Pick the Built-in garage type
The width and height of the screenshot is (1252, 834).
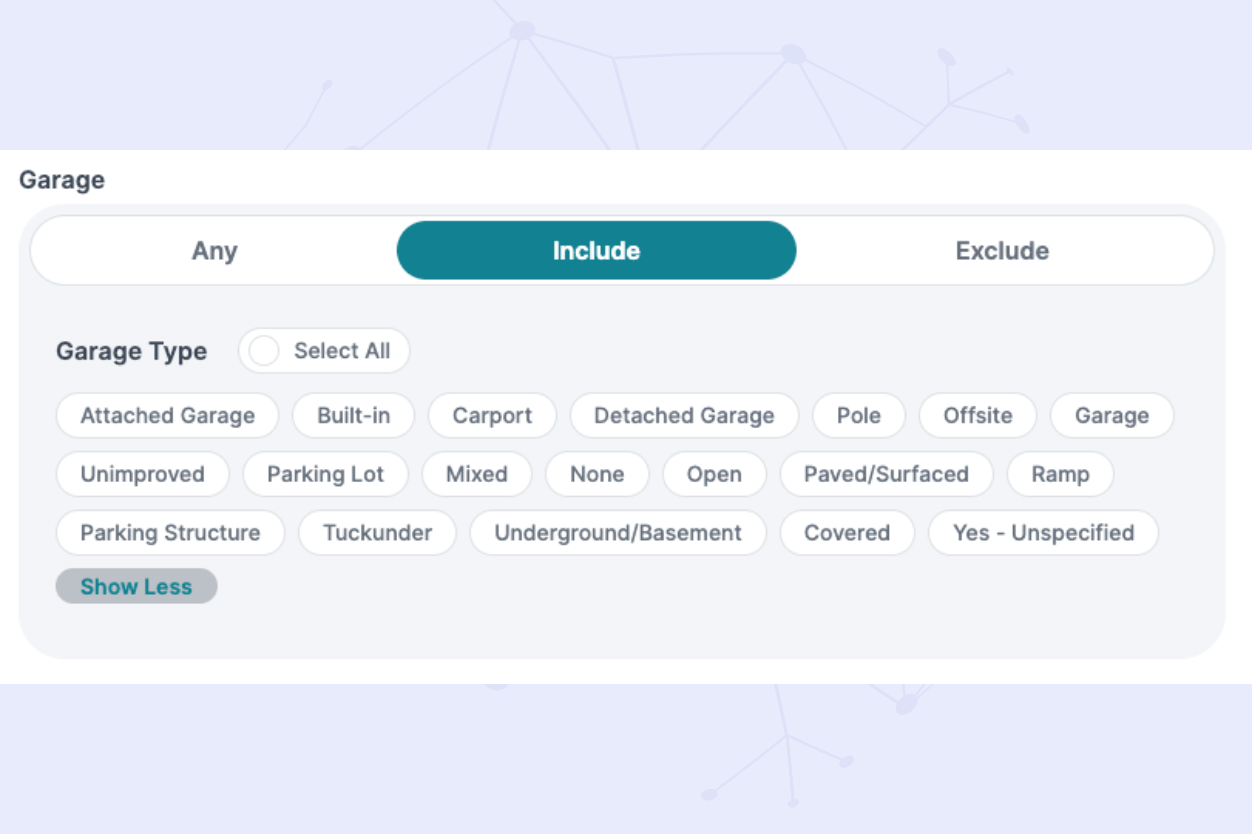tap(353, 416)
